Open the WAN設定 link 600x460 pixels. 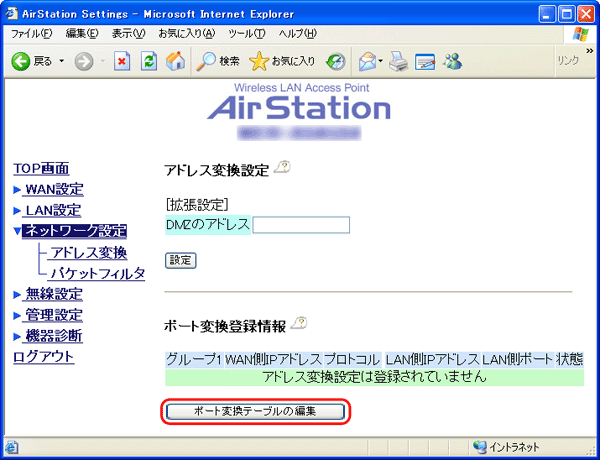click(x=54, y=189)
